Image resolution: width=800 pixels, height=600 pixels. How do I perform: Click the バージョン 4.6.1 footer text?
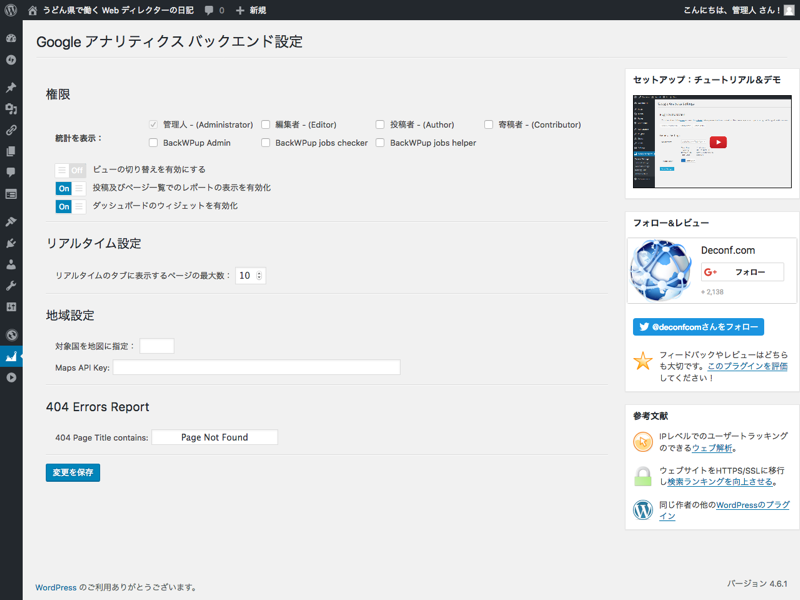click(x=757, y=583)
